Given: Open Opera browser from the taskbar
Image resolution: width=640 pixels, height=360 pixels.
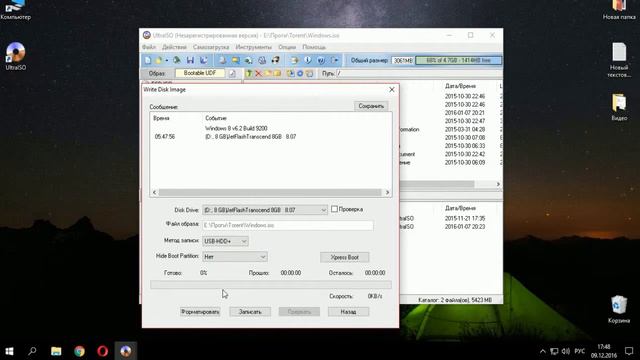Looking at the screenshot, I should point(102,351).
